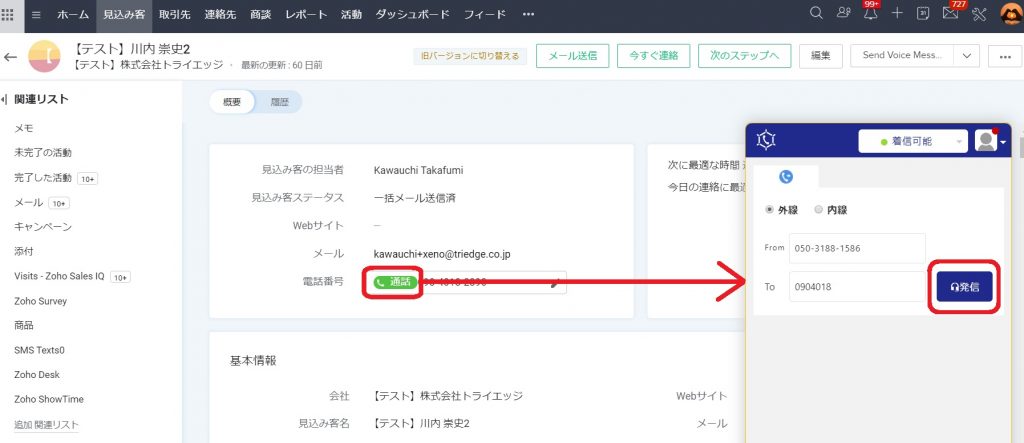1024x443 pixels.
Task: Click the lead's round avatar image
Action: [44, 56]
